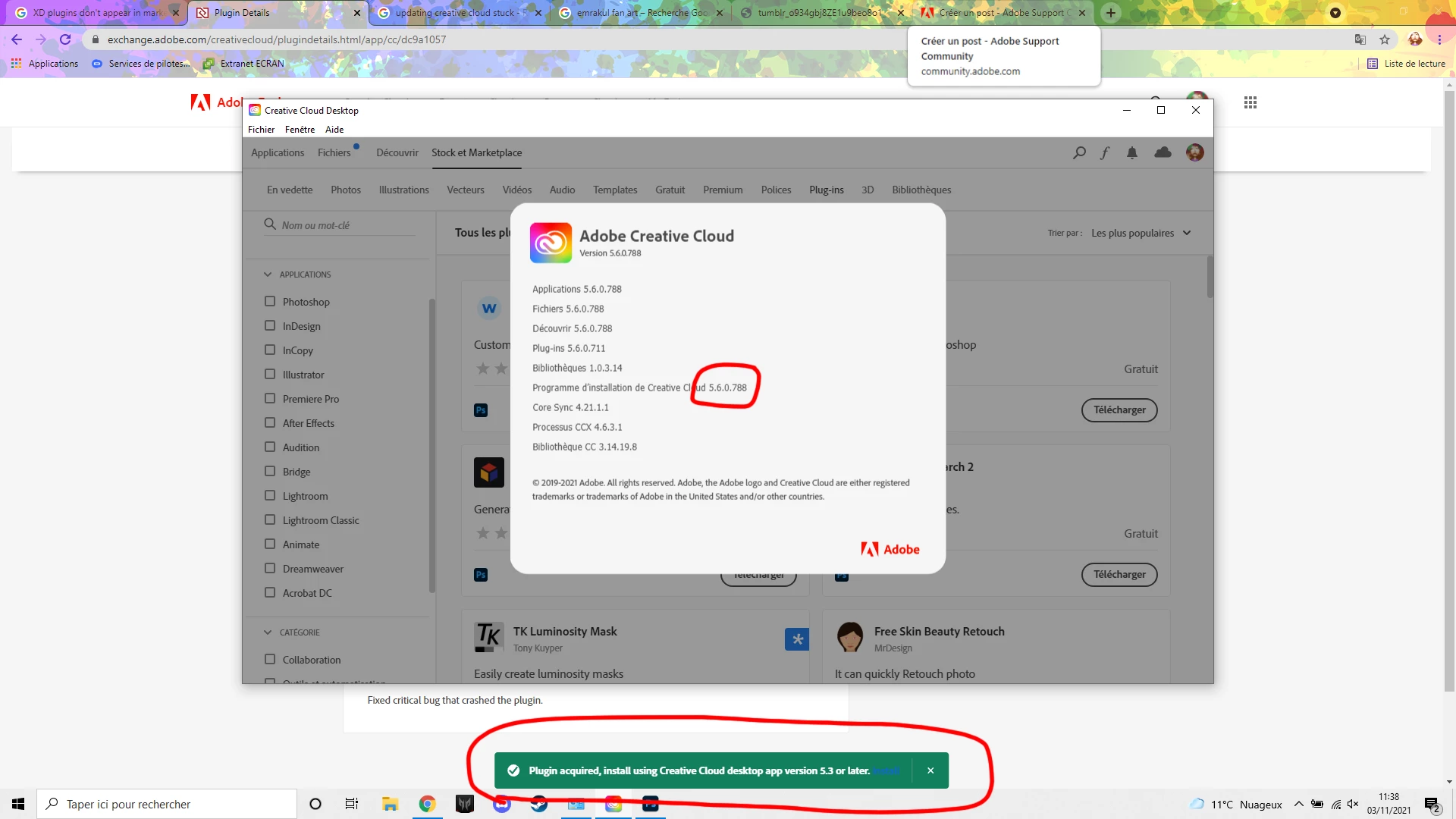Click the cloud sync status icon
This screenshot has height=819, width=1456.
click(x=1163, y=153)
